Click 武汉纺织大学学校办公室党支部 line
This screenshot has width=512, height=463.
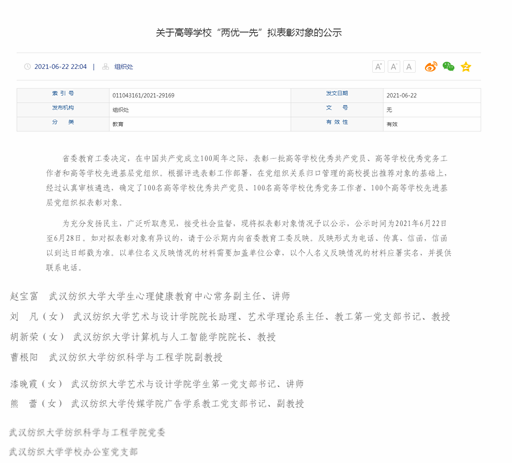[73, 452]
